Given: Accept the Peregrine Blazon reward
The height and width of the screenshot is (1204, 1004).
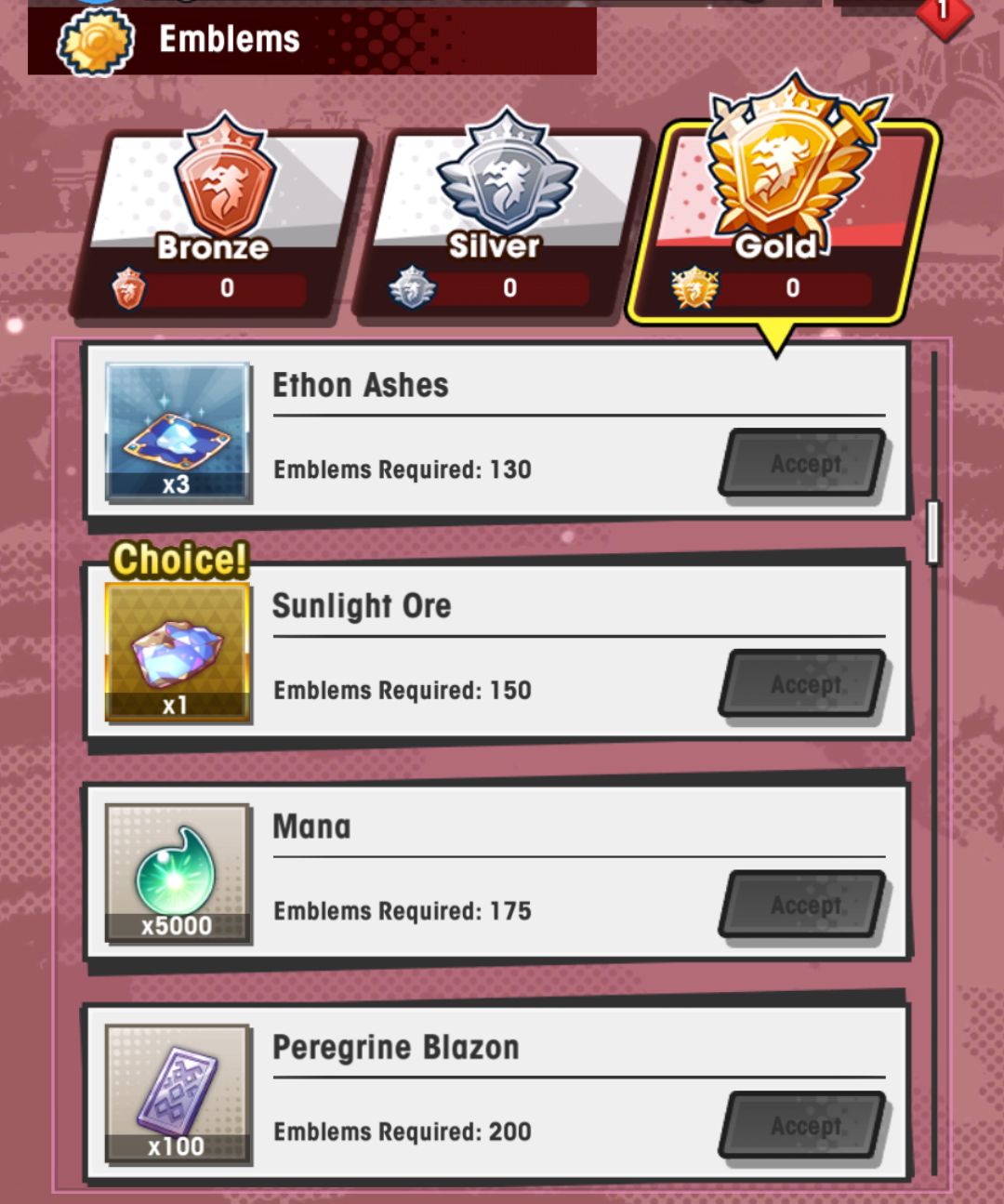Looking at the screenshot, I should click(x=804, y=1126).
